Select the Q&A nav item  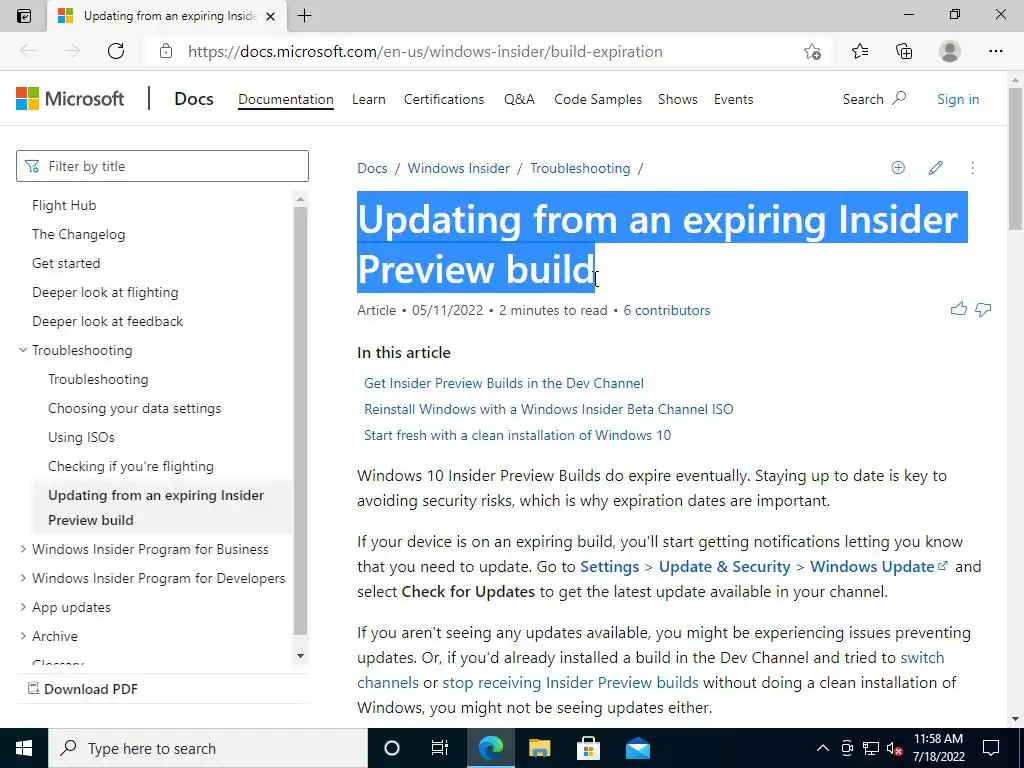click(x=519, y=99)
